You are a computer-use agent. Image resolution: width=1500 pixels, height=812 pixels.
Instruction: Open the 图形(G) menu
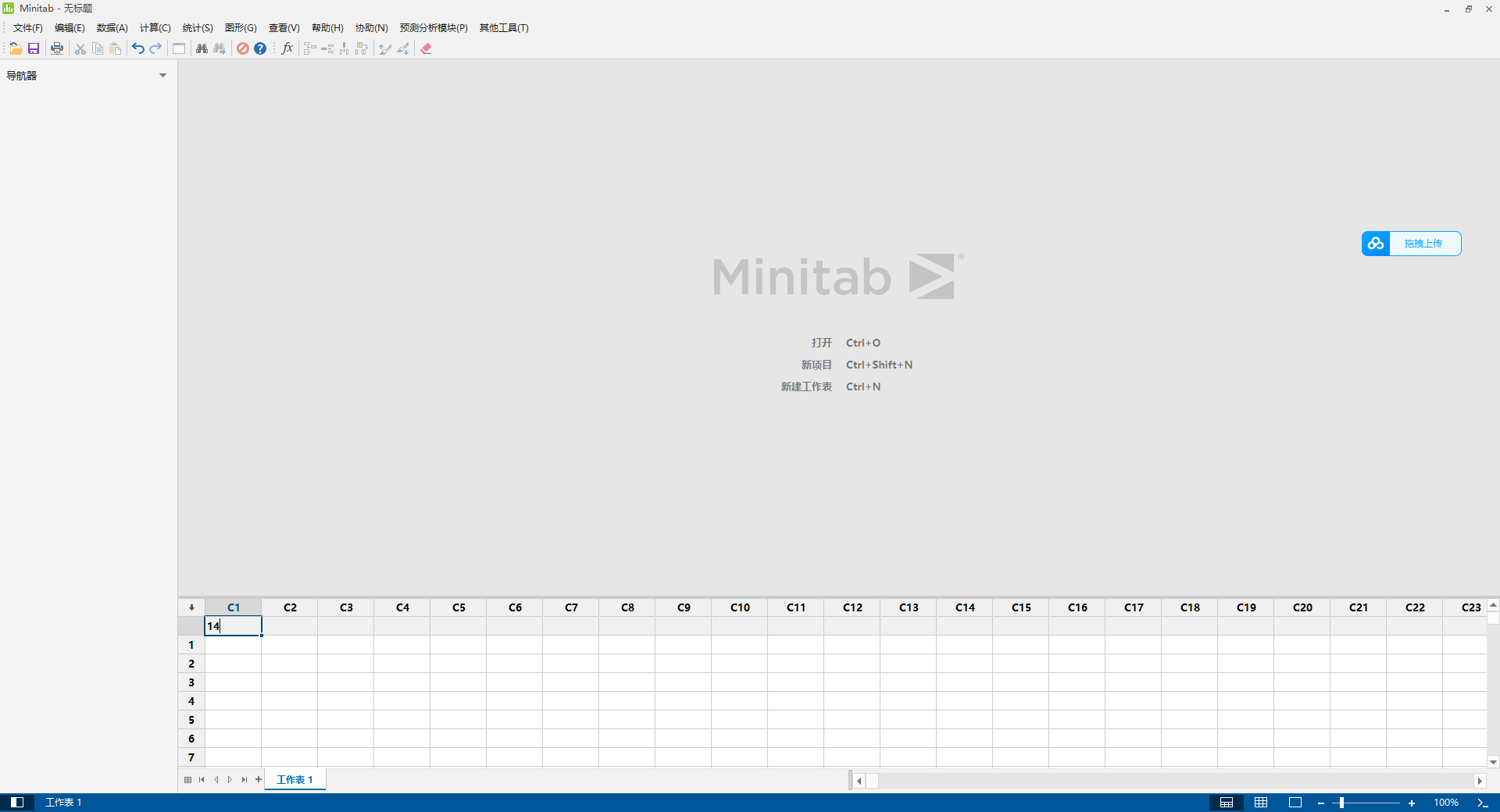(x=240, y=27)
